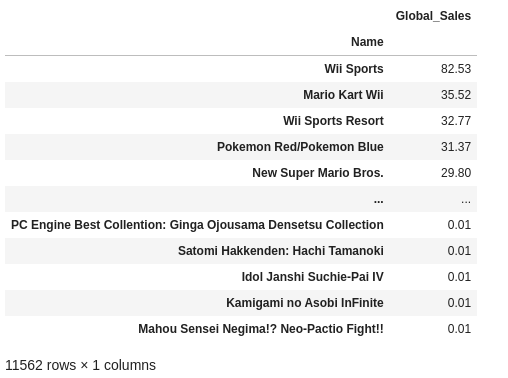508x378 pixels.
Task: Select New Super Mario Bros. row label
Action: 318,173
